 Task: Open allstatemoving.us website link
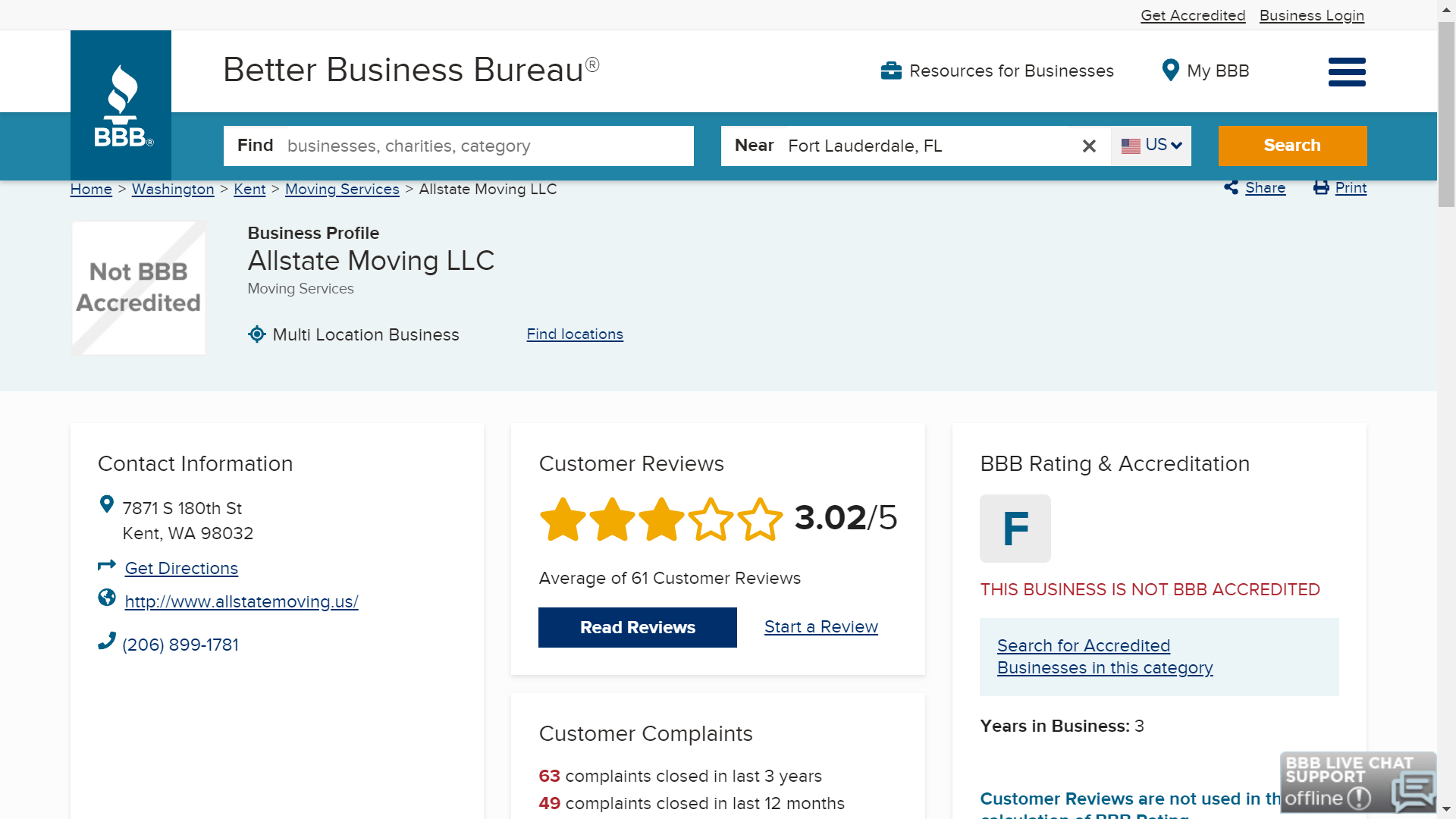pyautogui.click(x=241, y=601)
